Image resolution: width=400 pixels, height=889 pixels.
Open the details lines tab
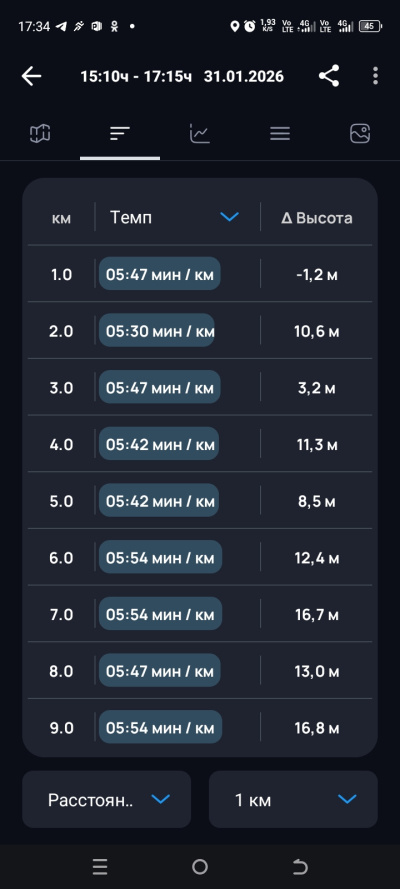280,134
